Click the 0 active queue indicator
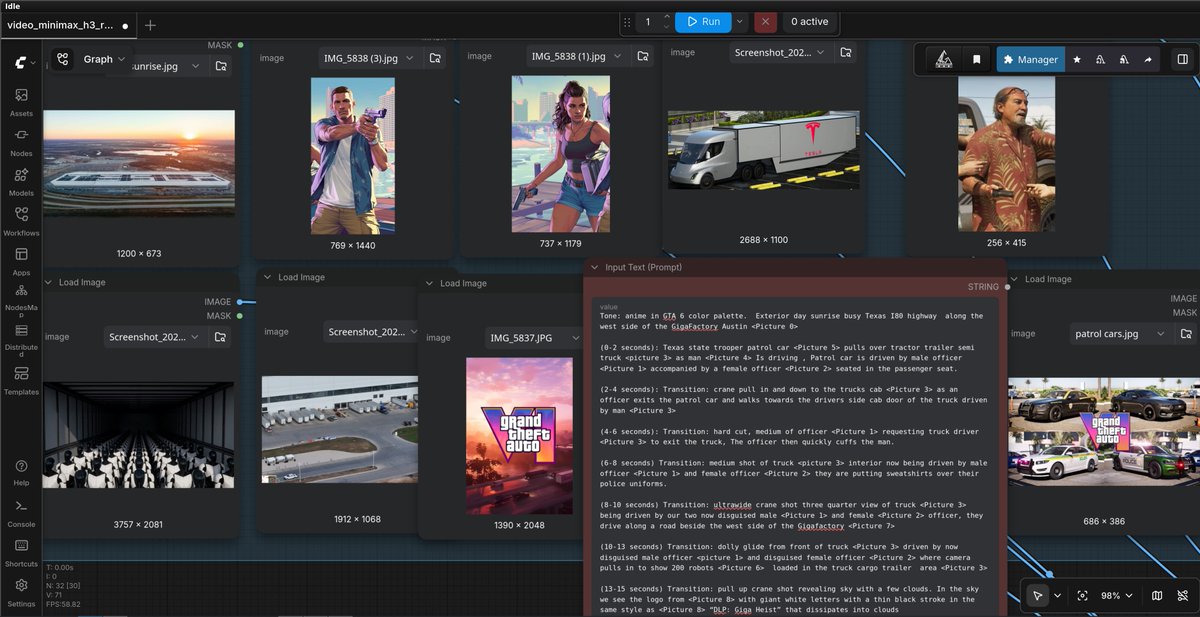Image resolution: width=1200 pixels, height=617 pixels. pos(809,21)
